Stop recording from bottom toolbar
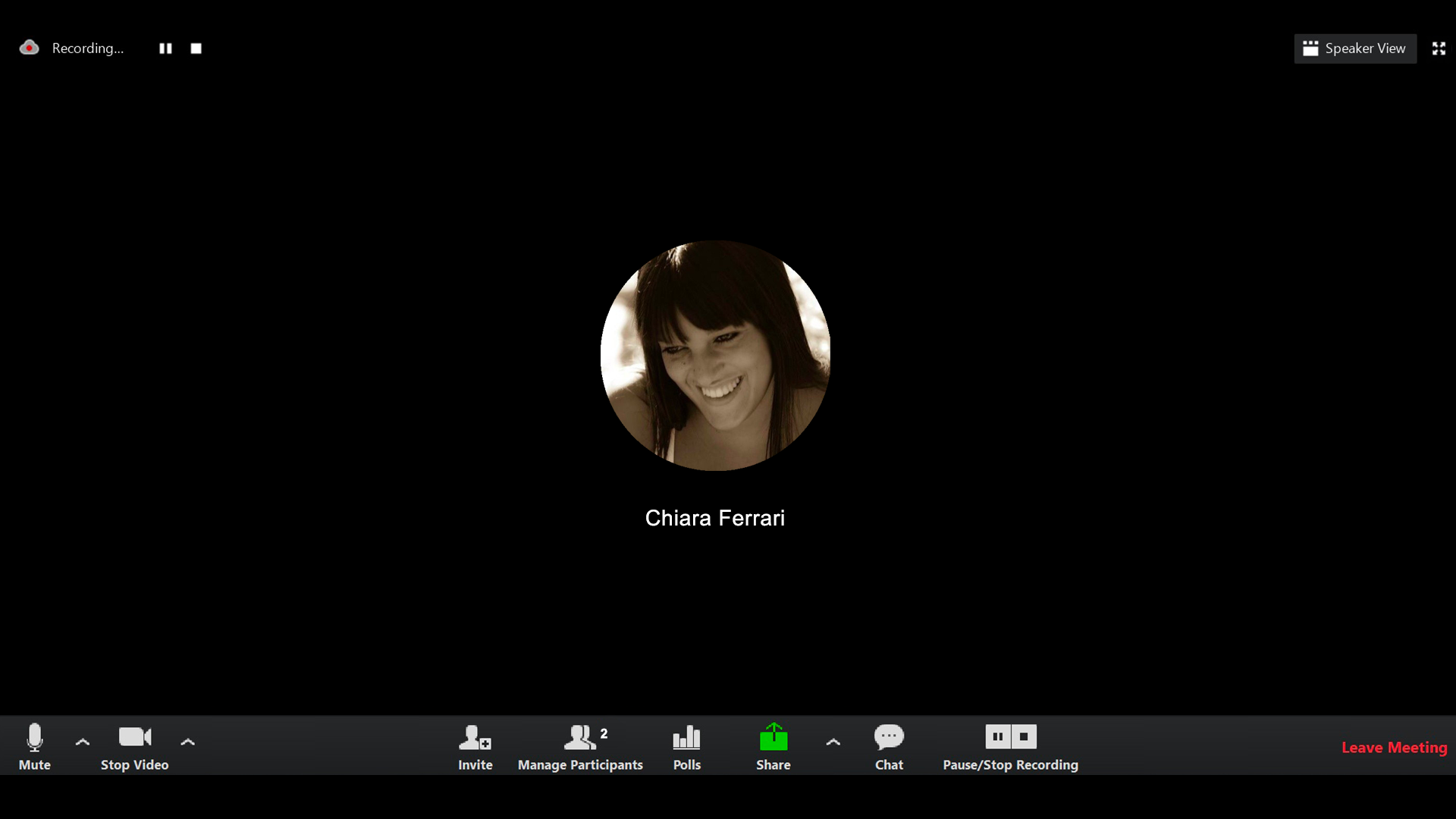The height and width of the screenshot is (819, 1456). click(1024, 736)
